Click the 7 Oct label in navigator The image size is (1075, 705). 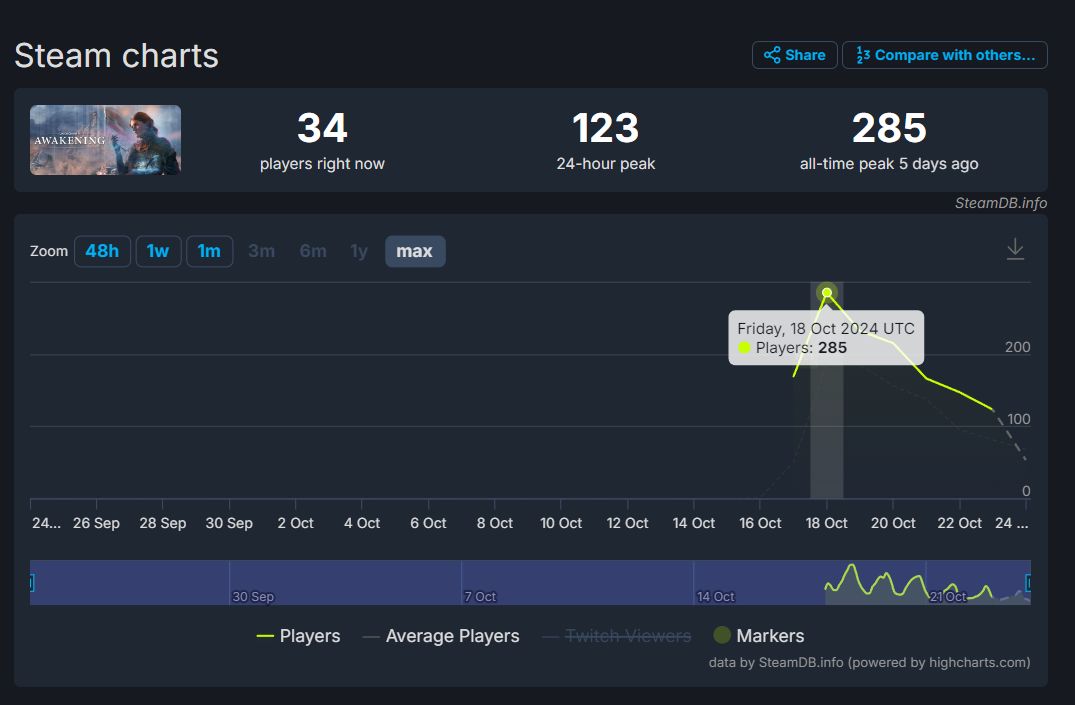click(480, 597)
